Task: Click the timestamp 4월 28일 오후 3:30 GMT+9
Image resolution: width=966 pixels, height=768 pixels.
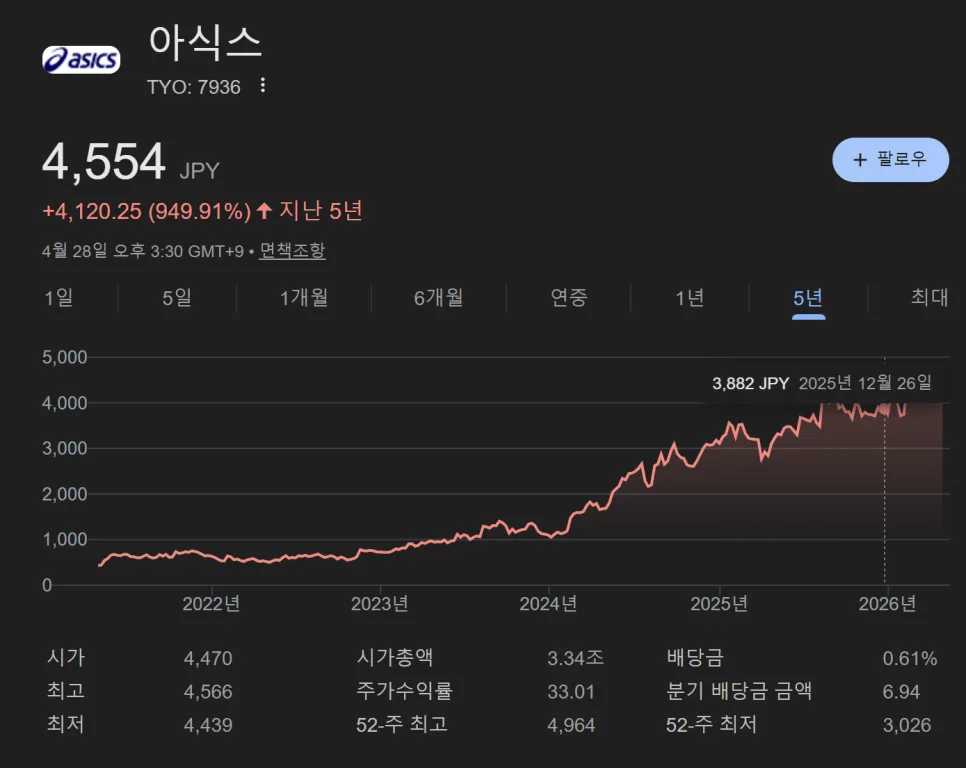Action: pyautogui.click(x=143, y=251)
